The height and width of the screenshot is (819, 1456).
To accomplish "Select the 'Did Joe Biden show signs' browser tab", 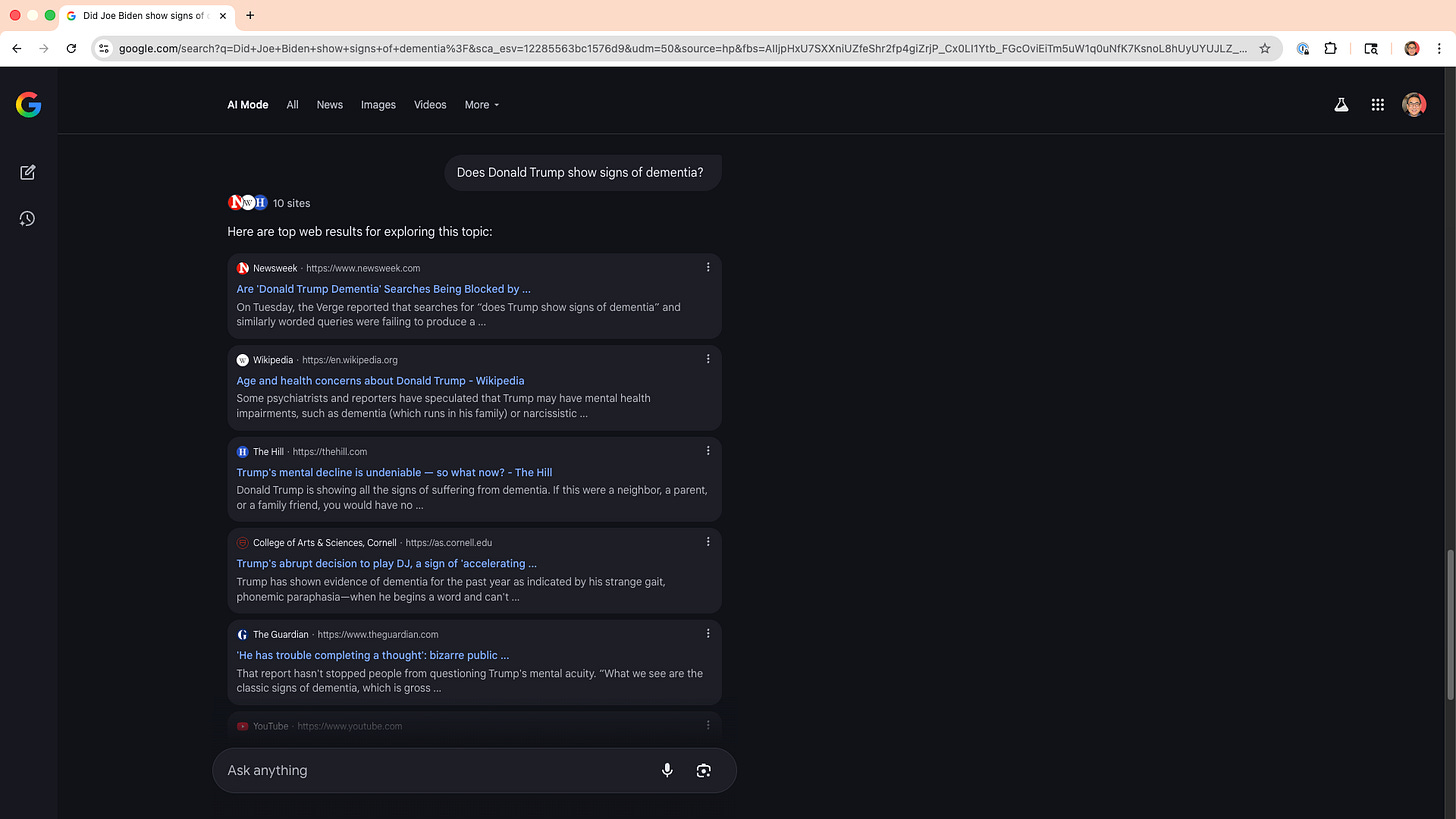I will [147, 16].
